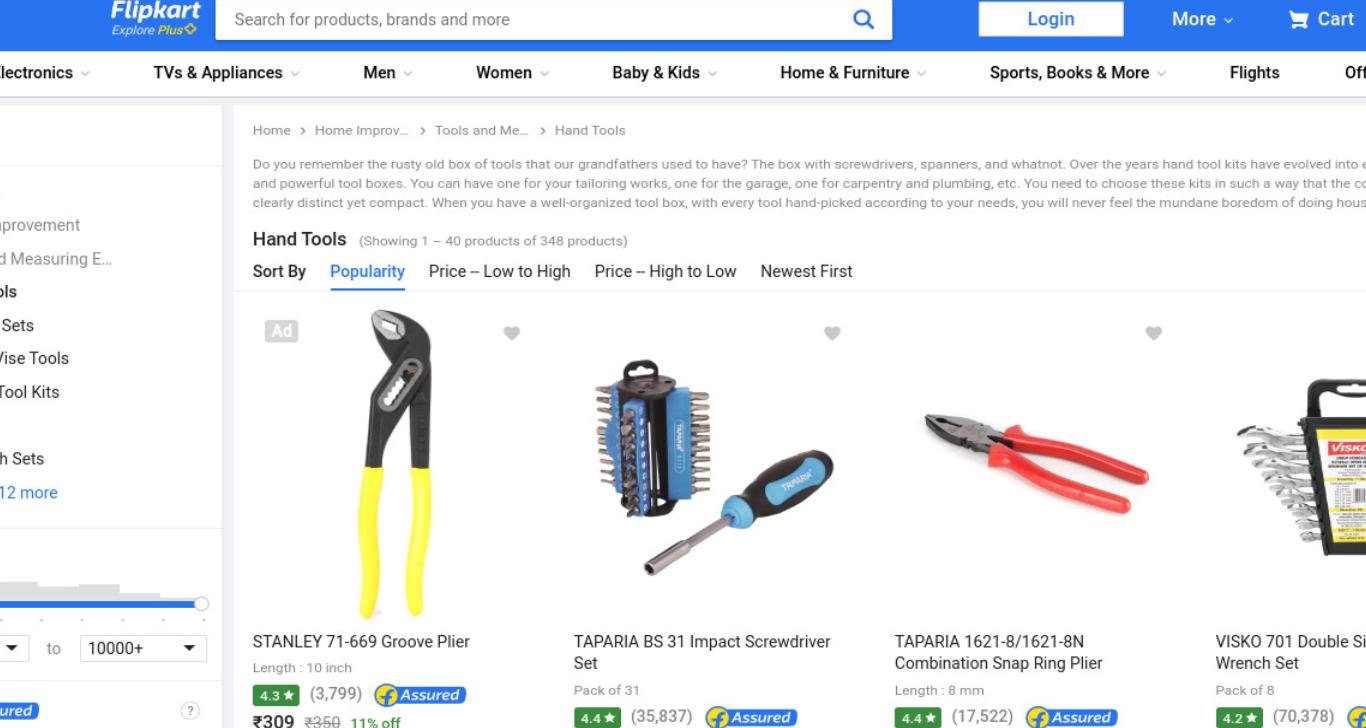This screenshot has width=1366, height=728.
Task: Open the TAPARIA combination plier product image
Action: [x=1035, y=464]
